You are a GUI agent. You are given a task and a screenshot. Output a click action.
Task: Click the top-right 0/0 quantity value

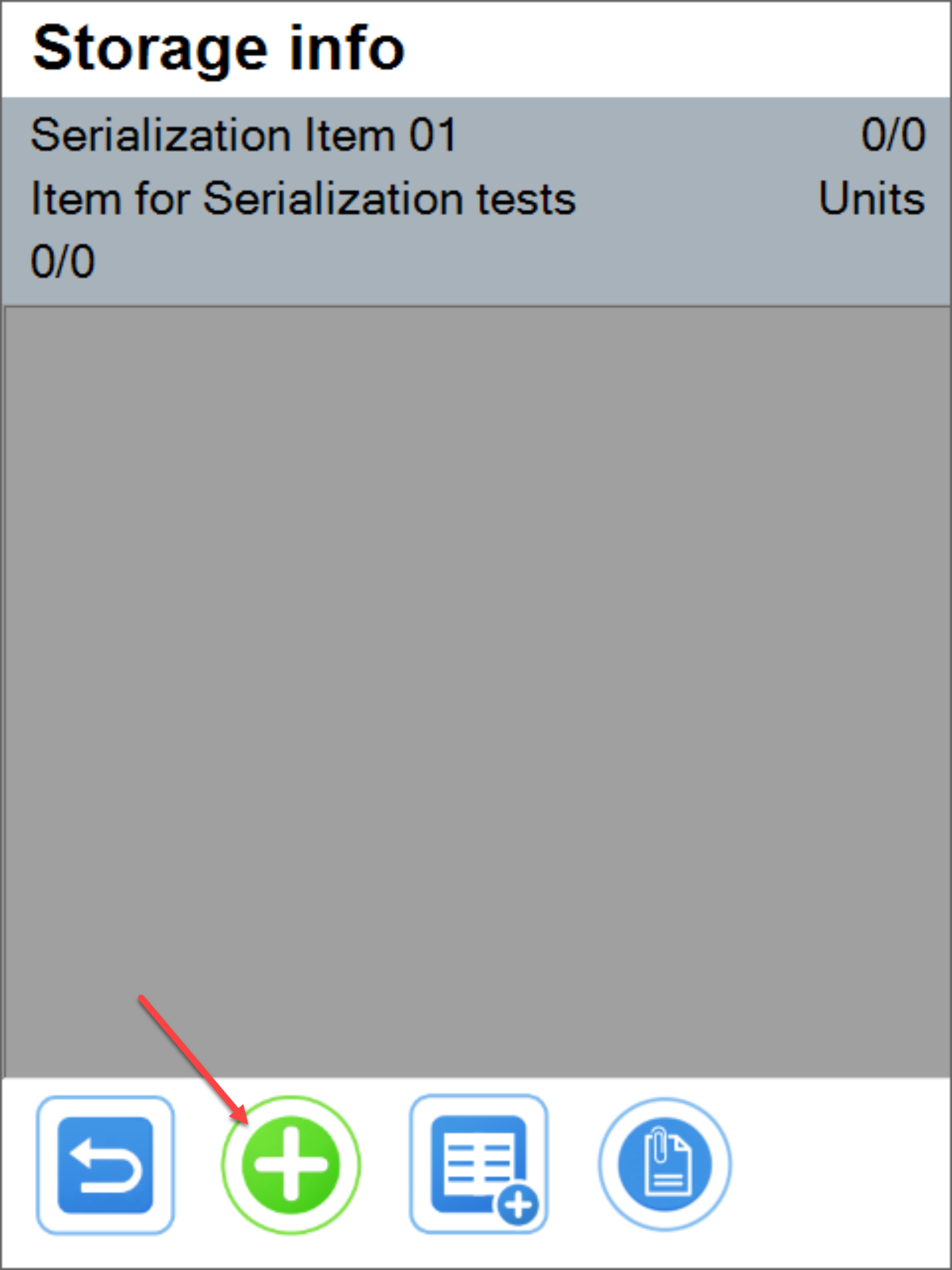[892, 135]
